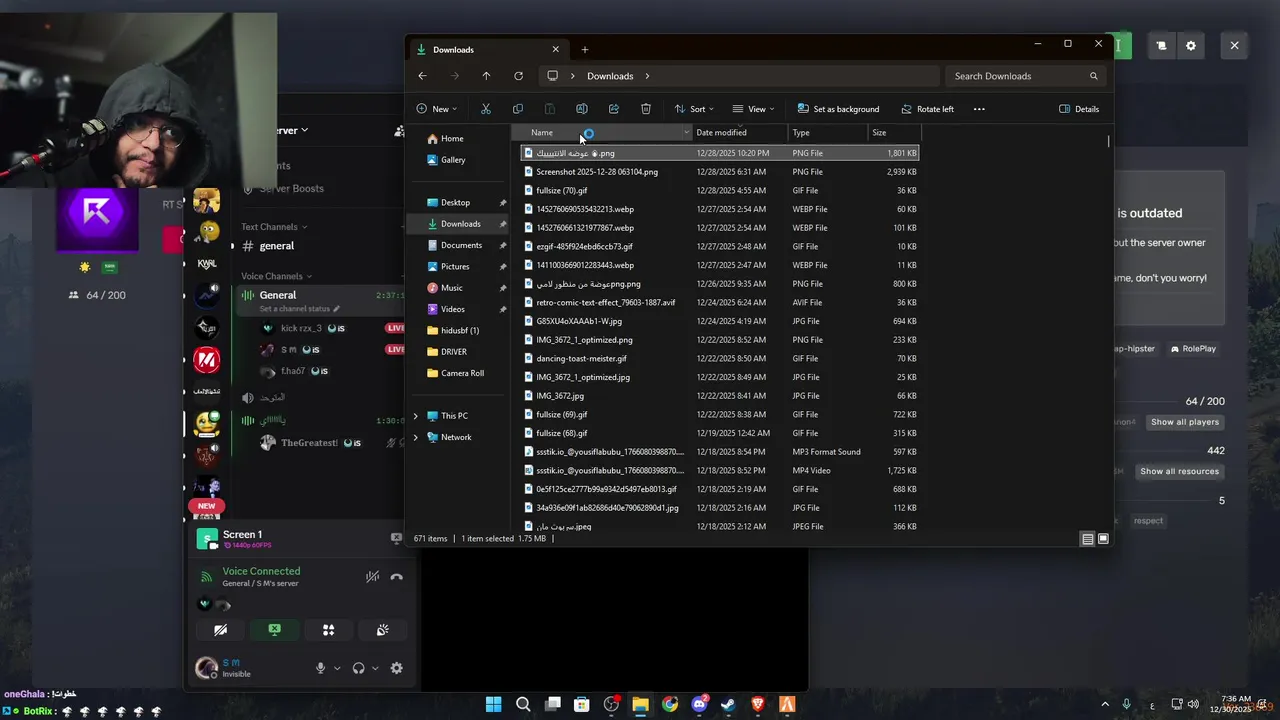Add a new Explorer tab with plus
1280x720 pixels.
pyautogui.click(x=585, y=50)
